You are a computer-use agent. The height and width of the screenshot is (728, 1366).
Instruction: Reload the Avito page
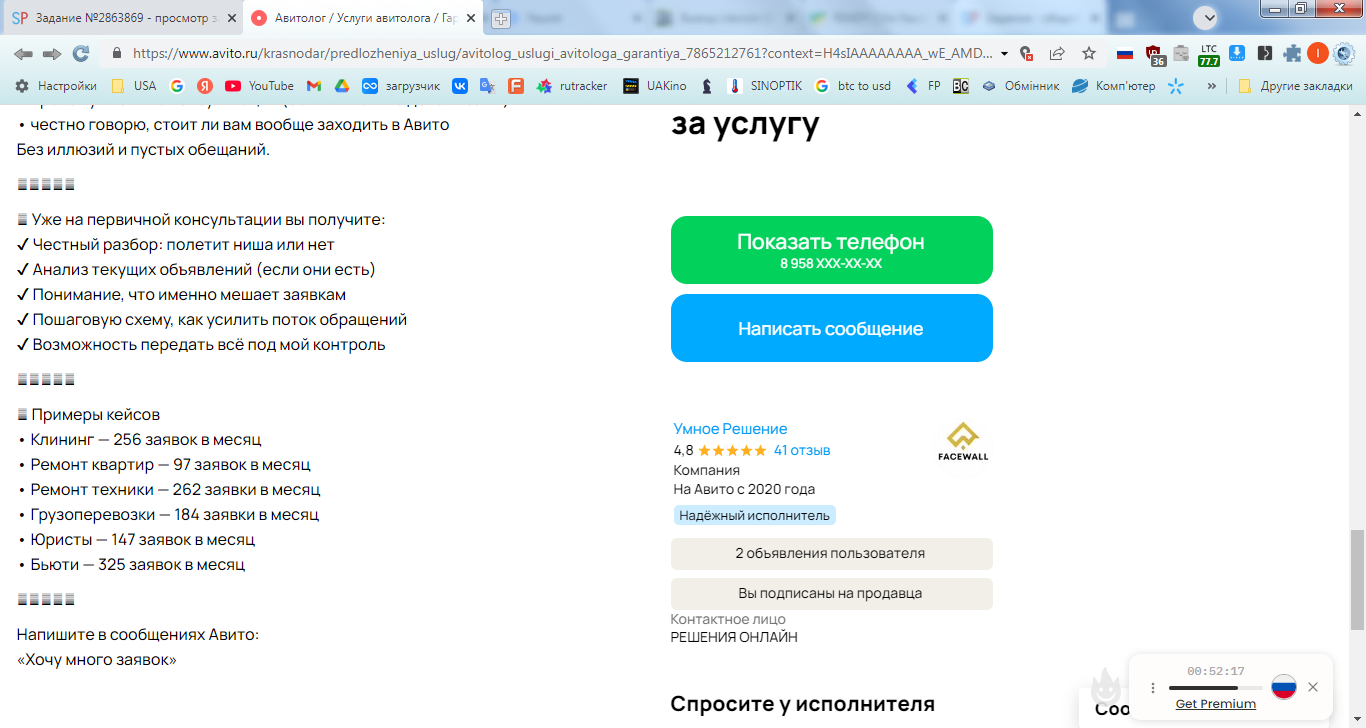[81, 54]
